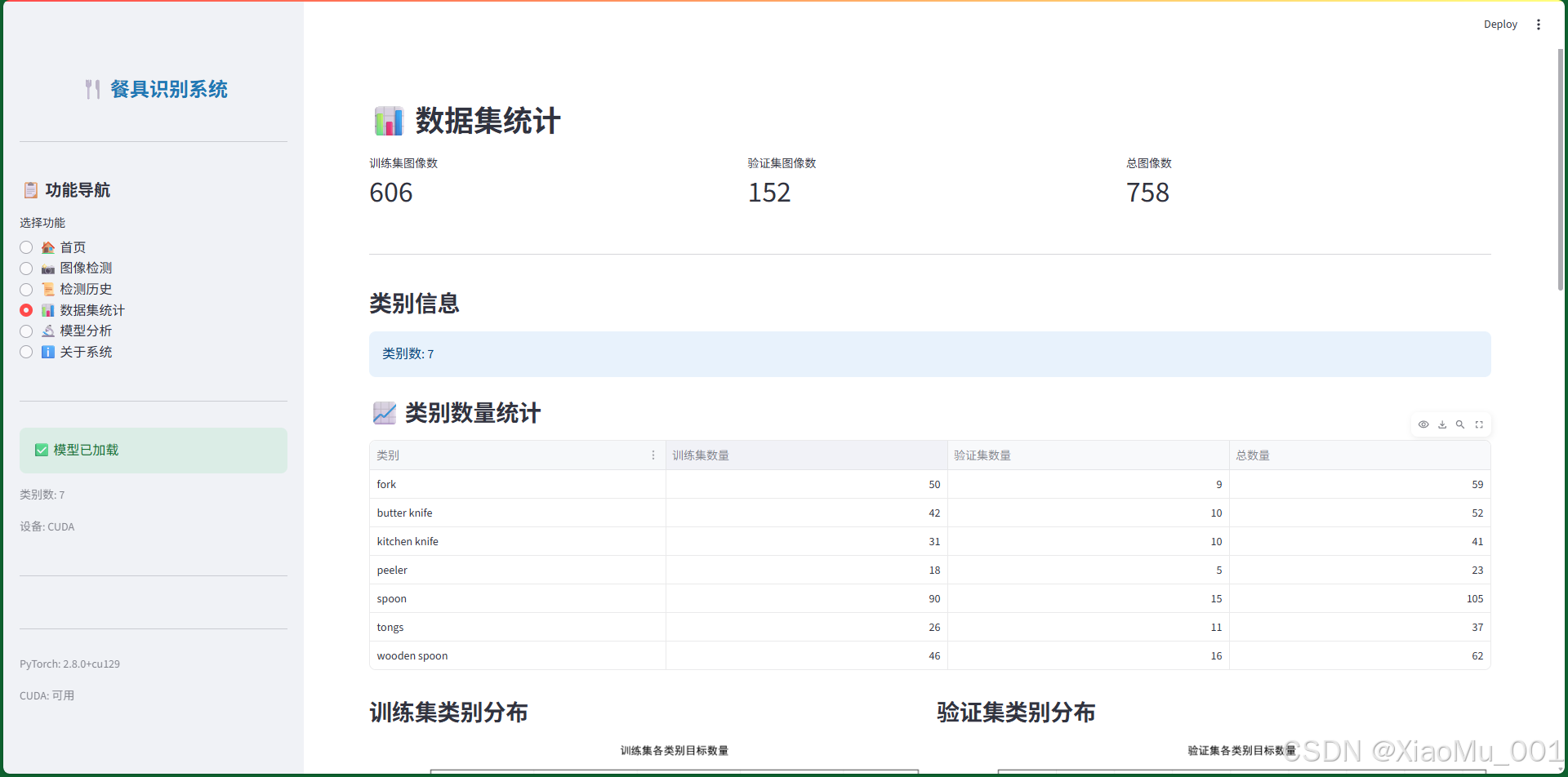Click the total image count 758

[x=1147, y=193]
